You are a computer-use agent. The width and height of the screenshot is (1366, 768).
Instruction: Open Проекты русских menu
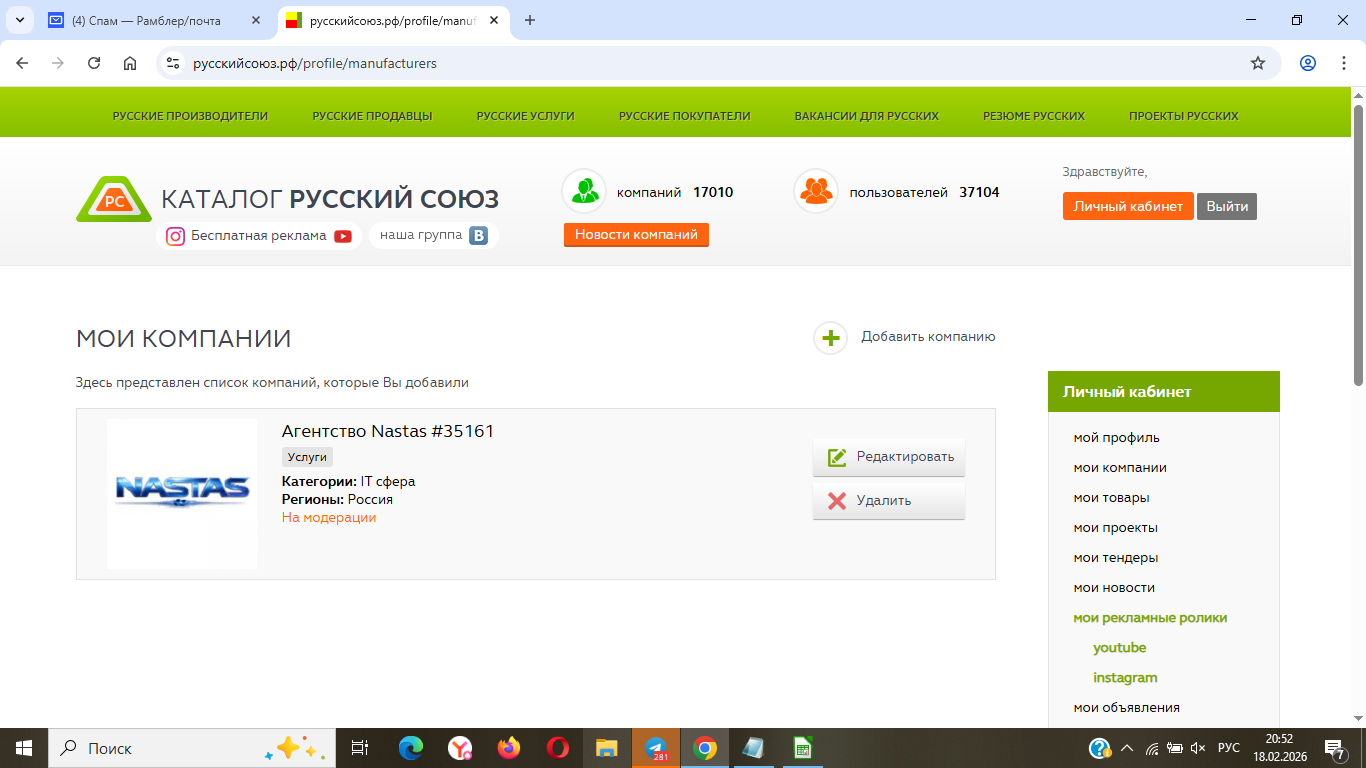tap(1184, 116)
